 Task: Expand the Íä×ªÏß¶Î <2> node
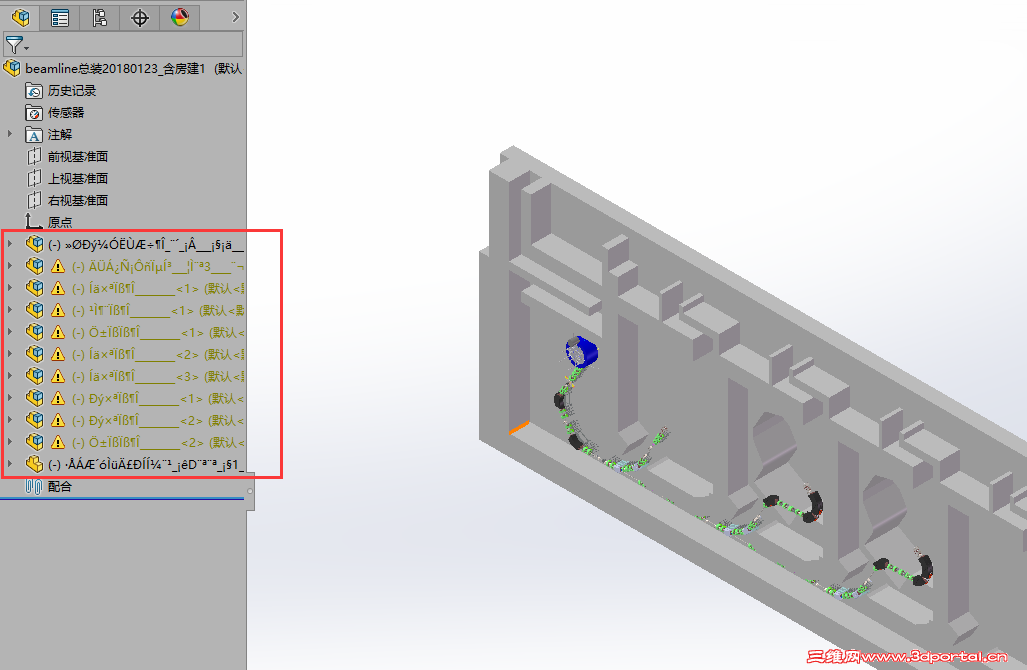[x=10, y=354]
